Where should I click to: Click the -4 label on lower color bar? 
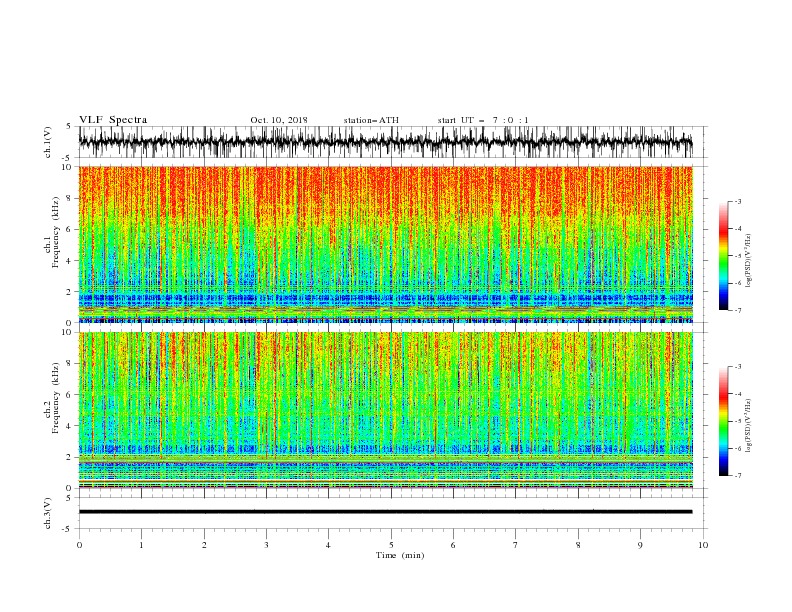tap(738, 394)
